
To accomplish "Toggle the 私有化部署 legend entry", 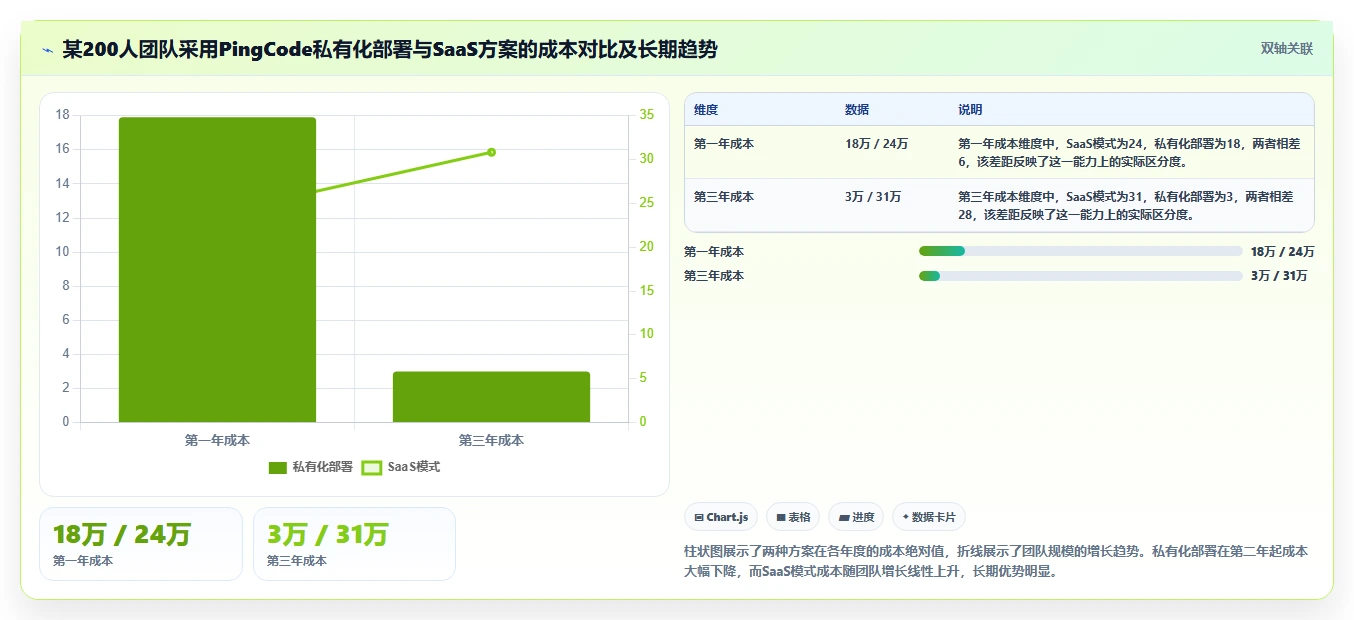I will [x=311, y=467].
